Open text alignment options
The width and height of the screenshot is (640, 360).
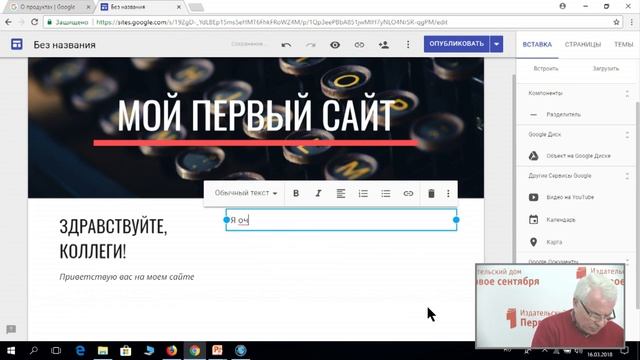[x=341, y=193]
